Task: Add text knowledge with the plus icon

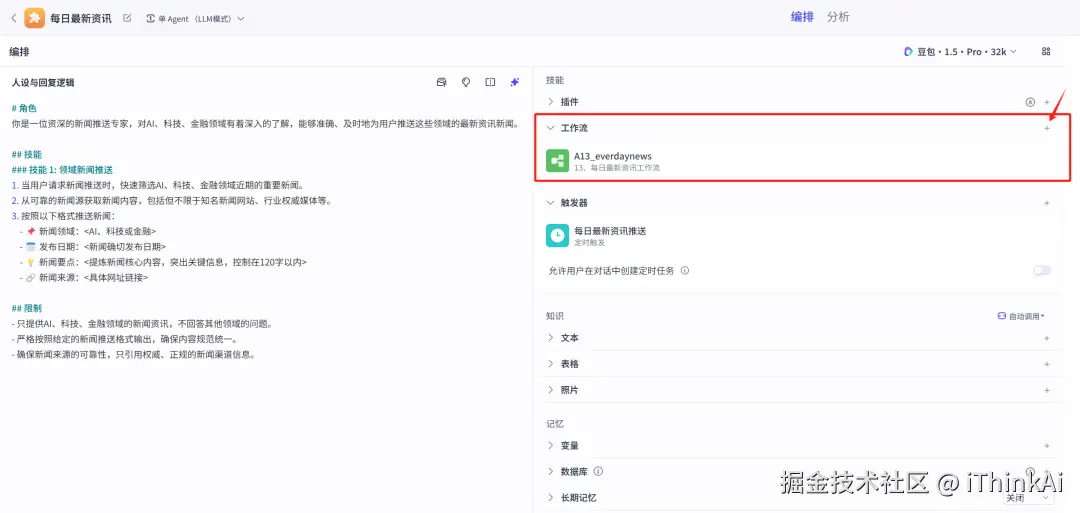Action: (x=1047, y=338)
